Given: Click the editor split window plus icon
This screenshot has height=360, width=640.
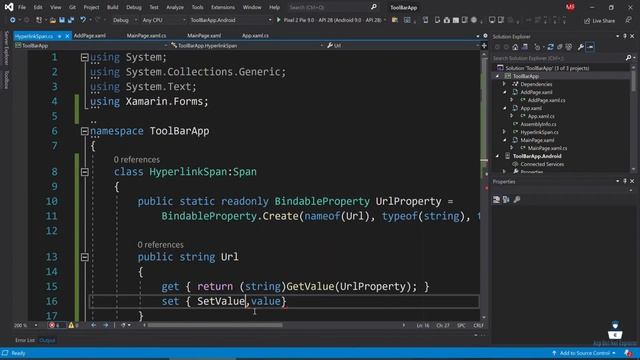Looking at the screenshot, I should 484,46.
